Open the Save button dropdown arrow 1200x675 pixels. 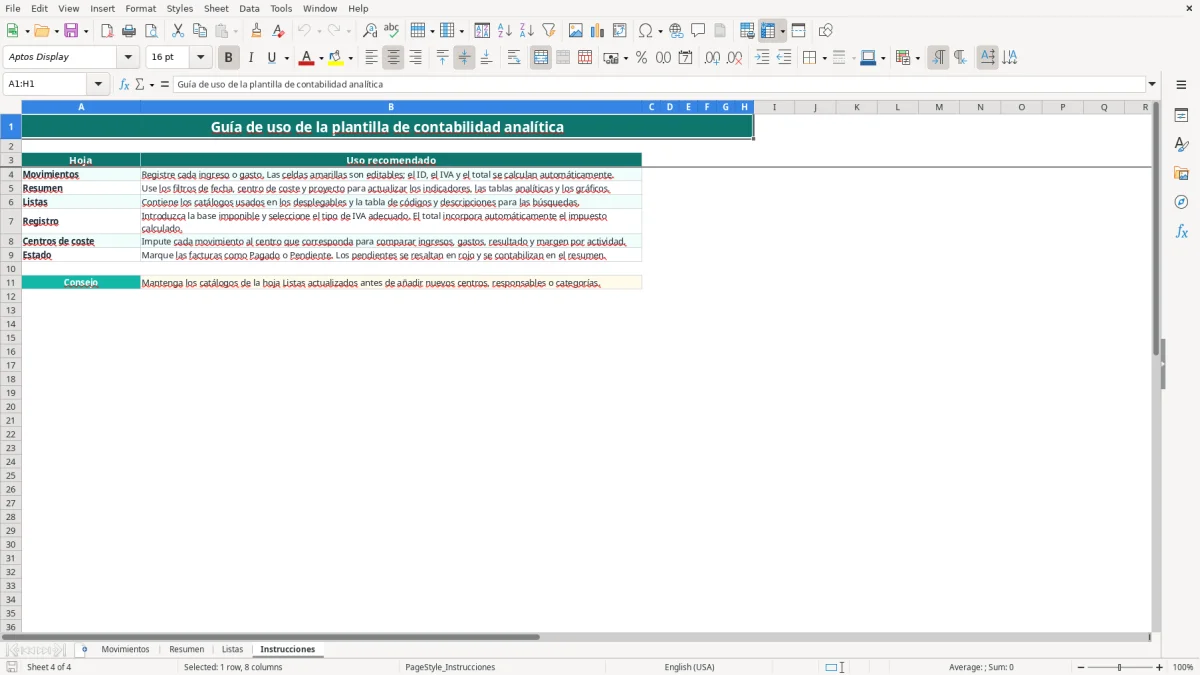[86, 31]
